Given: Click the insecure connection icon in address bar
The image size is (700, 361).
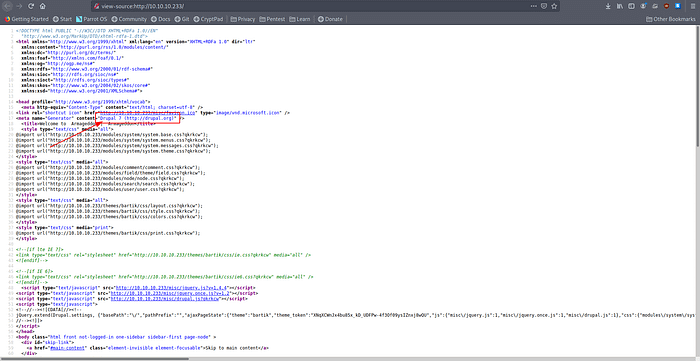Looking at the screenshot, I should [x=97, y=6].
